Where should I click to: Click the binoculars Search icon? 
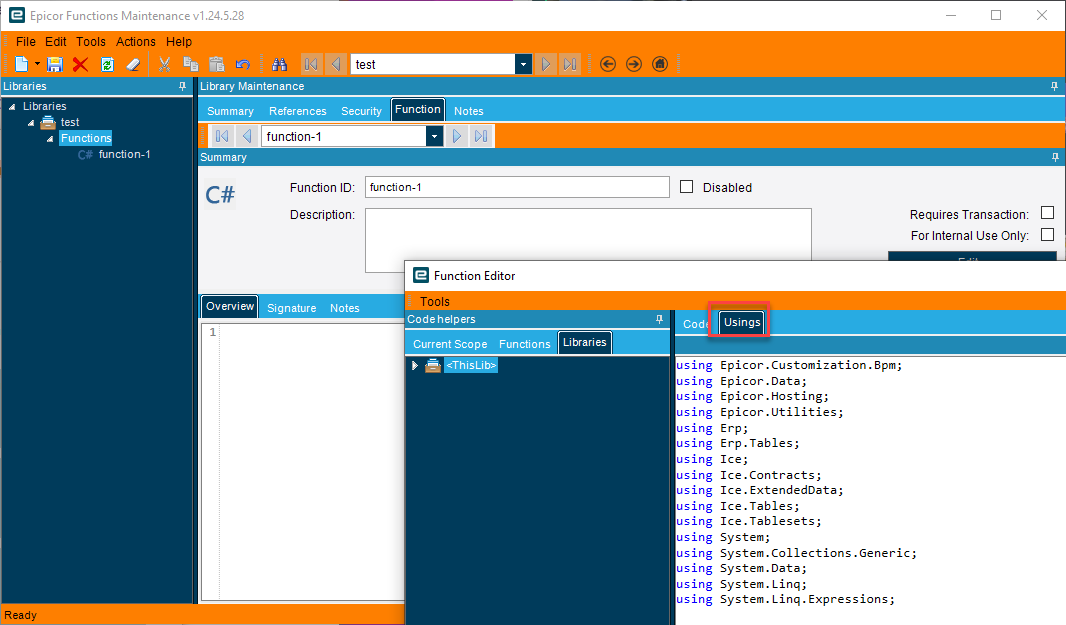[279, 64]
